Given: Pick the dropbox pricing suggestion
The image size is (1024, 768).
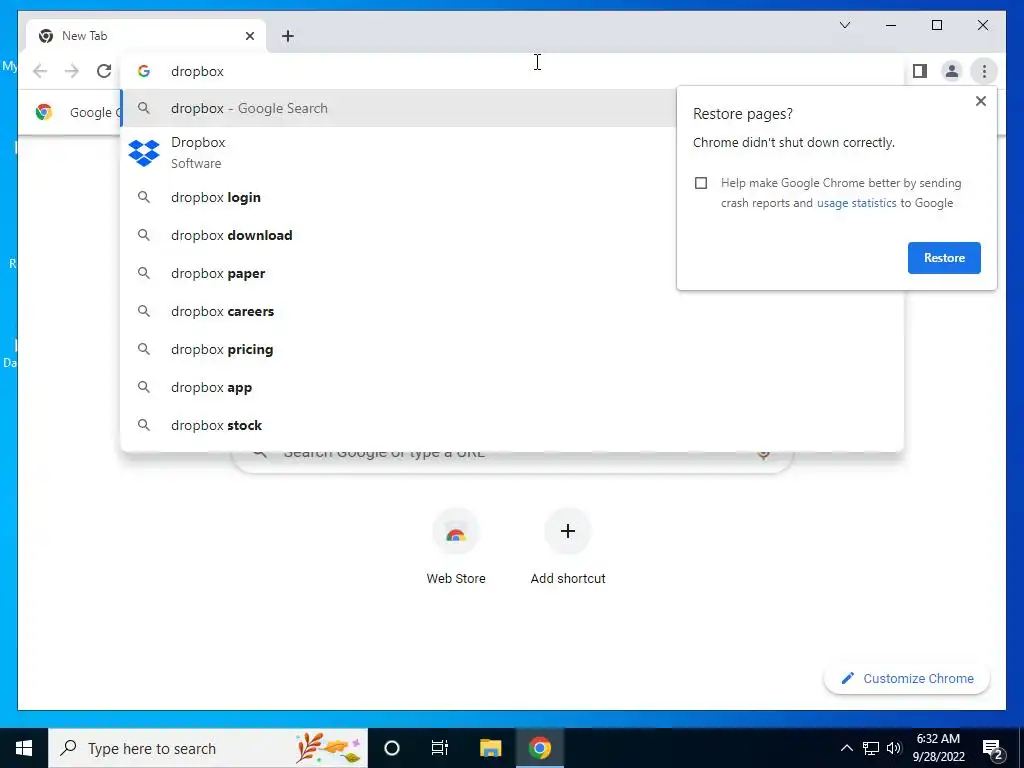Looking at the screenshot, I should point(512,349).
